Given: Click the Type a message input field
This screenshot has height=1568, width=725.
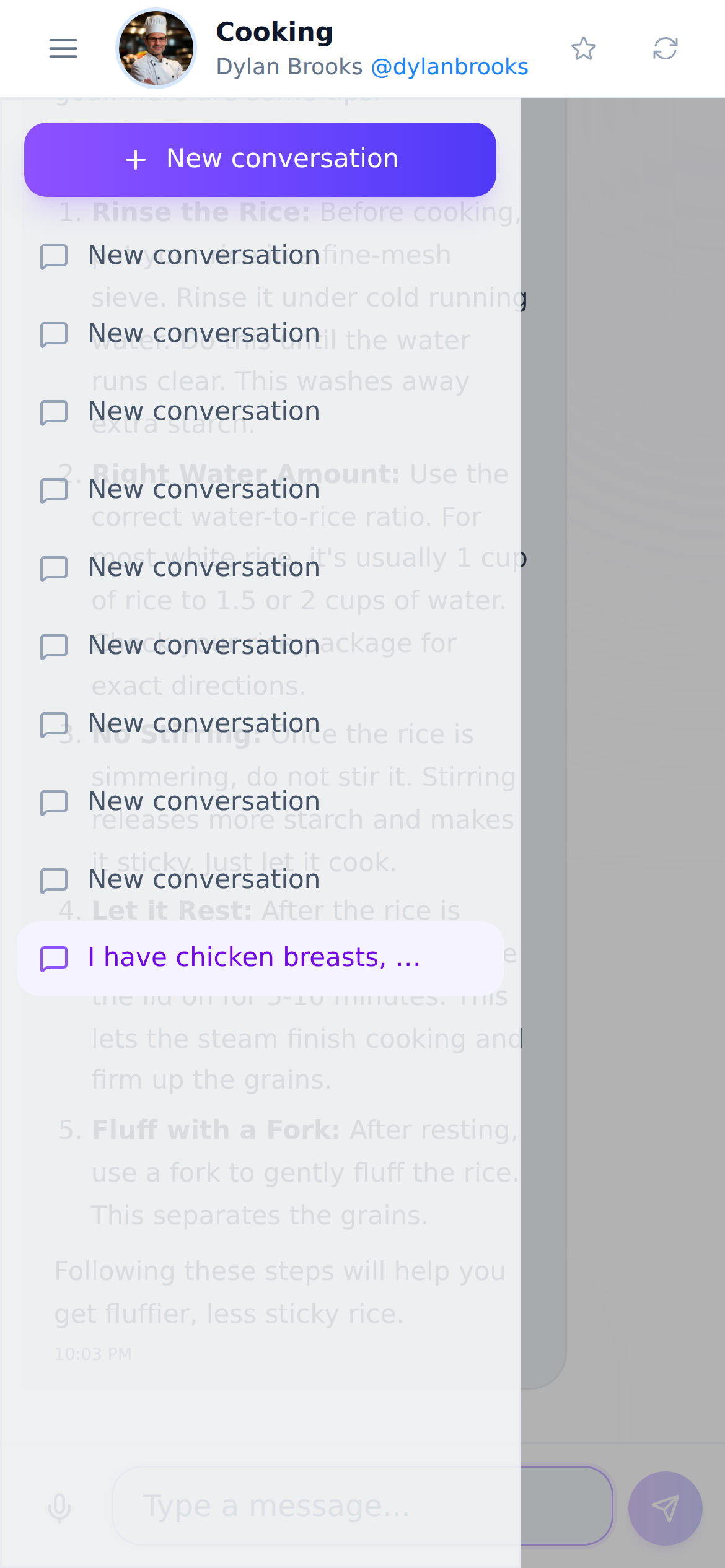Looking at the screenshot, I should (362, 1506).
